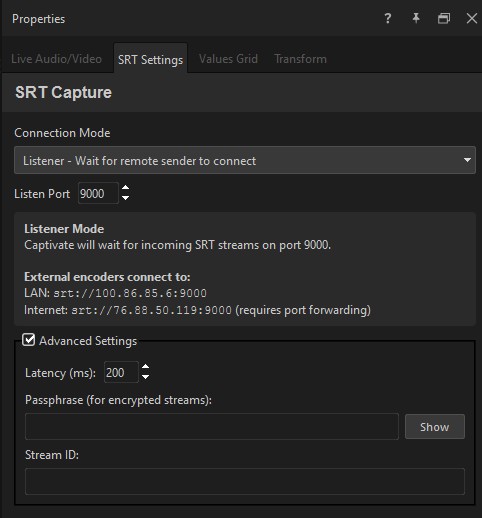Viewport: 482px width, 518px height.
Task: Click the Stream ID input field
Action: 245,481
